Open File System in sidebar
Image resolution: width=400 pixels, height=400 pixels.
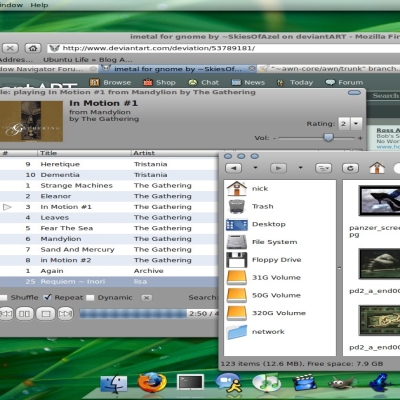(x=262, y=242)
